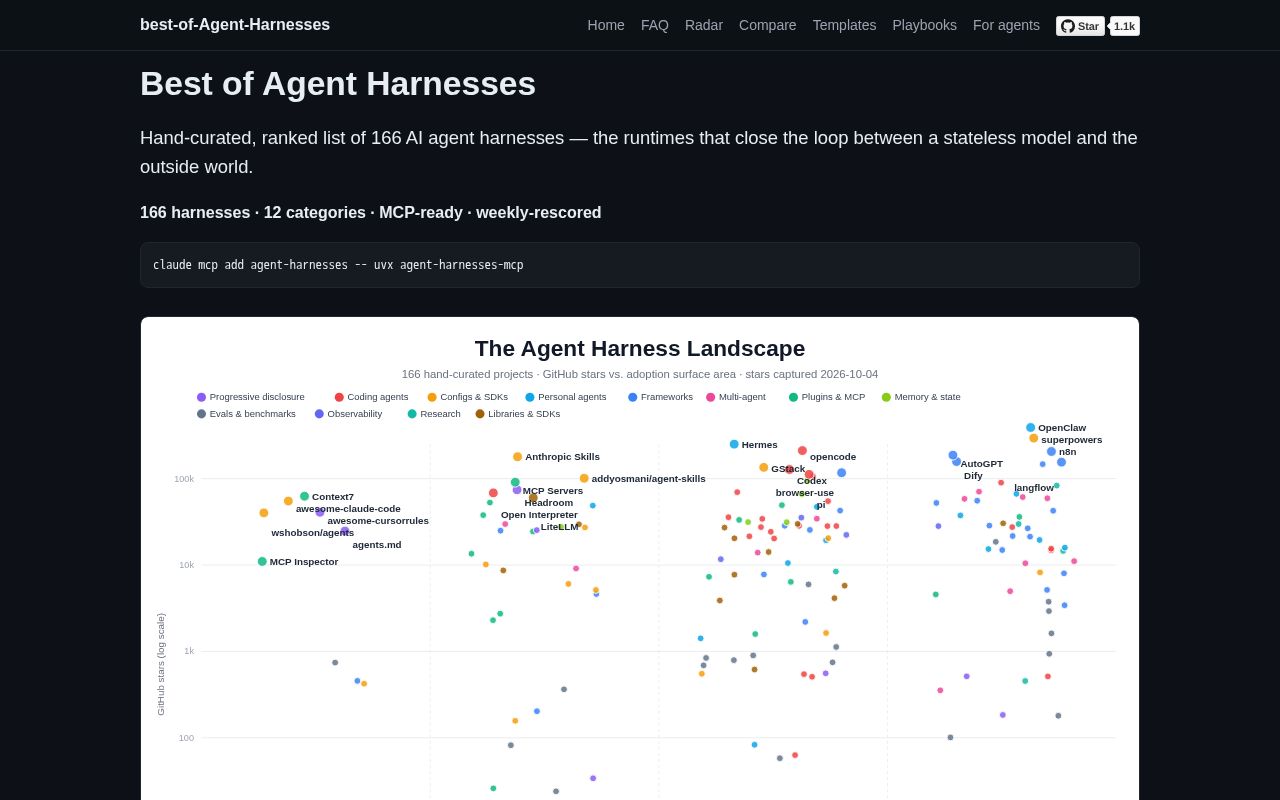Image resolution: width=1280 pixels, height=800 pixels.
Task: Toggle Multi-agent legend entry
Action: (736, 397)
